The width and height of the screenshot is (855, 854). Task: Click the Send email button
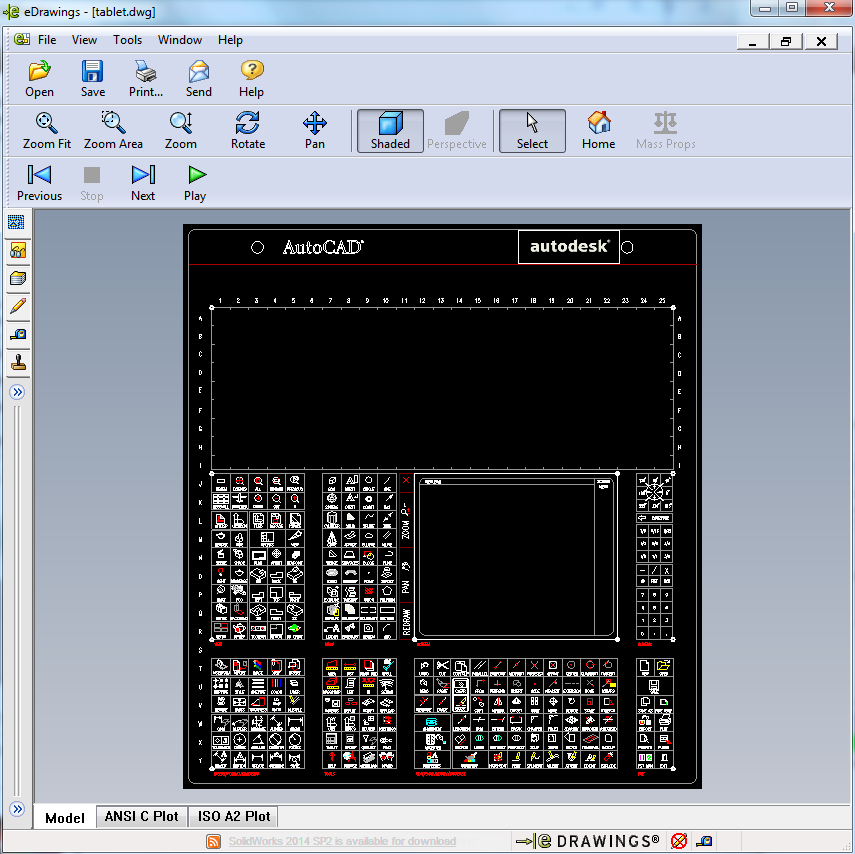pos(199,79)
